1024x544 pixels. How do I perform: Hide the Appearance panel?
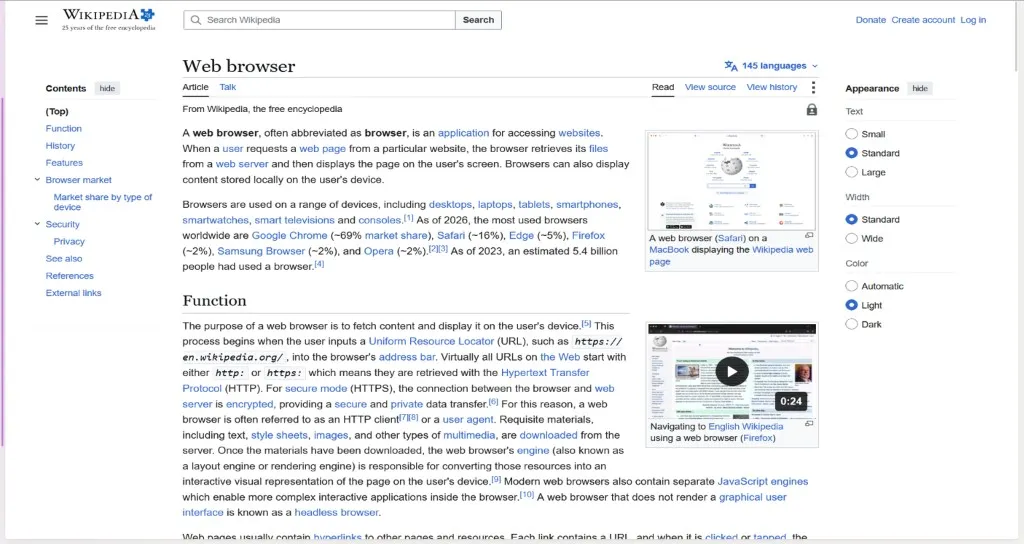pyautogui.click(x=920, y=88)
